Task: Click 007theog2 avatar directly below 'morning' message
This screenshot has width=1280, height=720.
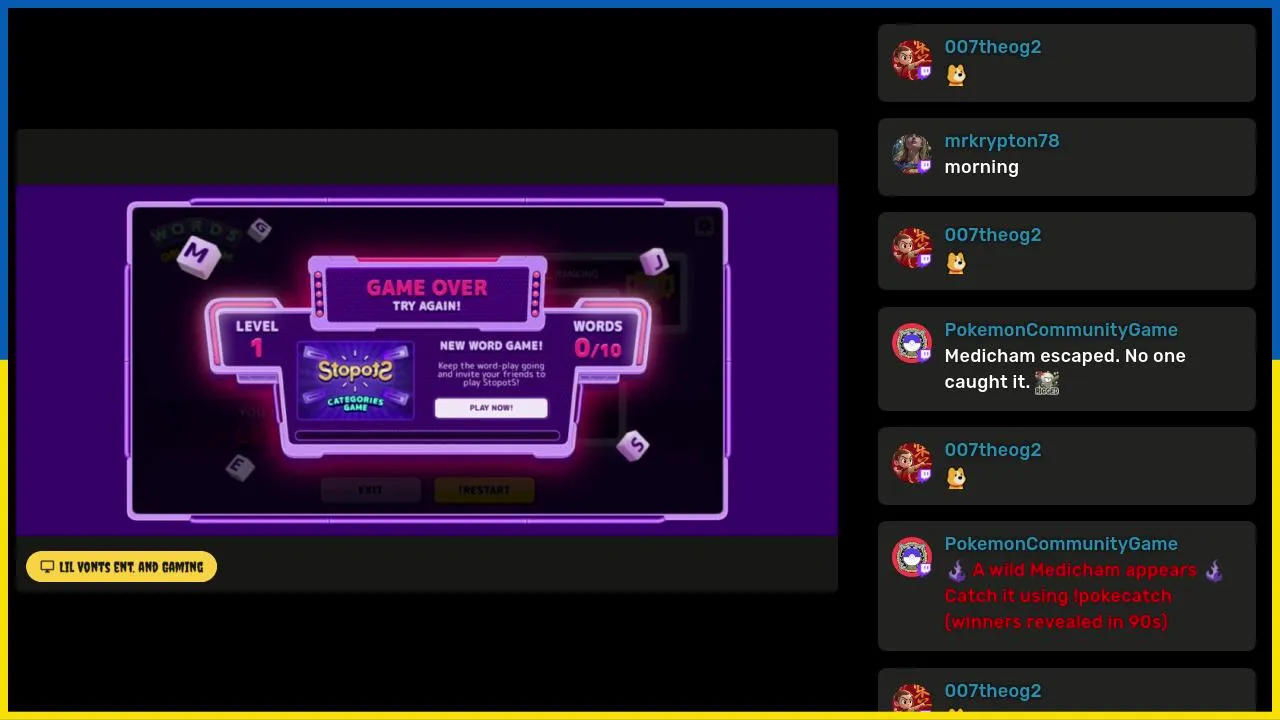Action: pos(912,248)
